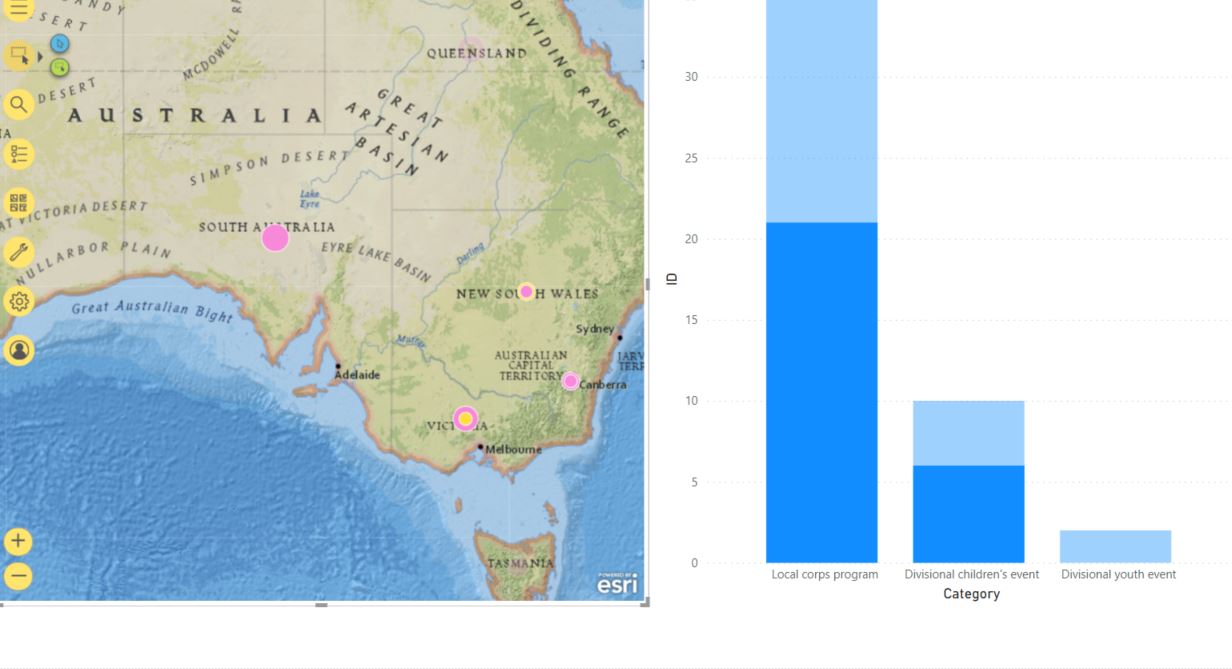Show the map layers list

tap(18, 154)
